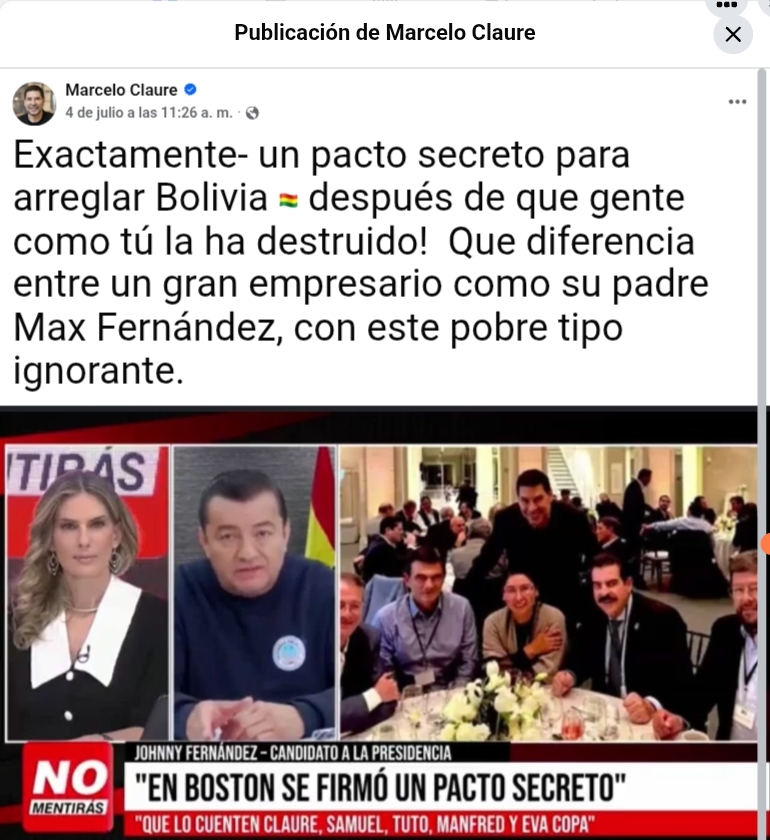This screenshot has width=770, height=840.
Task: Click the public audience globe icon
Action: coord(252,113)
